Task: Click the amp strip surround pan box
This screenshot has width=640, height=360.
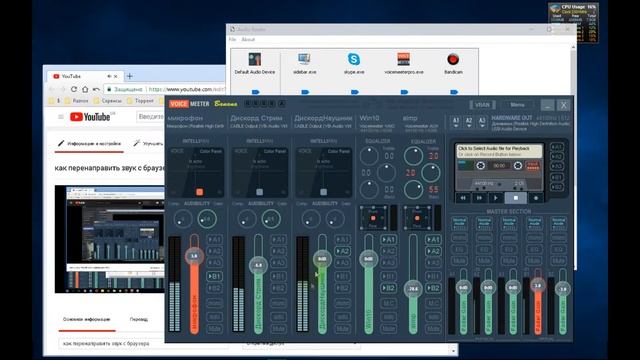Action: pyautogui.click(x=417, y=218)
